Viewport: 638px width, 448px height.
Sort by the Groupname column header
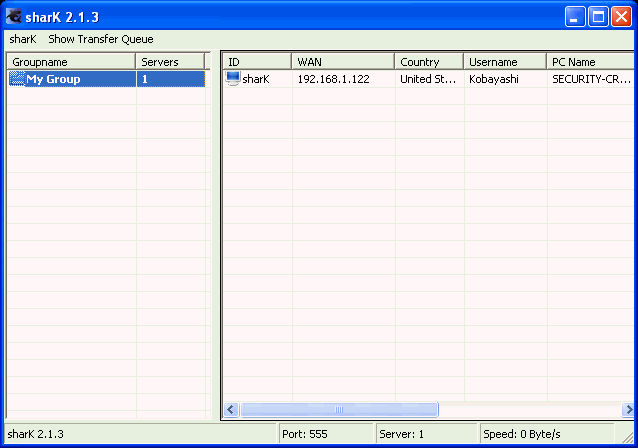pos(70,62)
